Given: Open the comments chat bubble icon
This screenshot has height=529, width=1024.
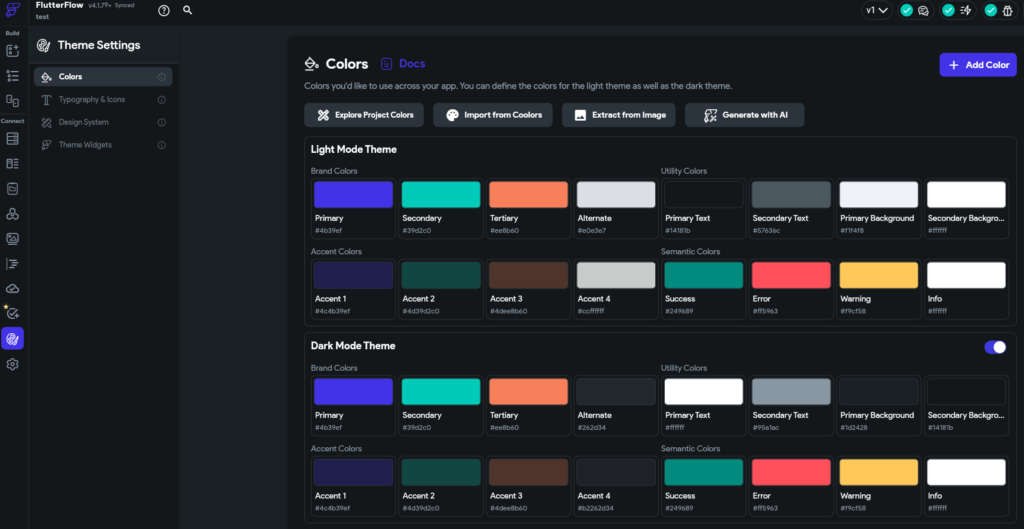Looking at the screenshot, I should 923,10.
